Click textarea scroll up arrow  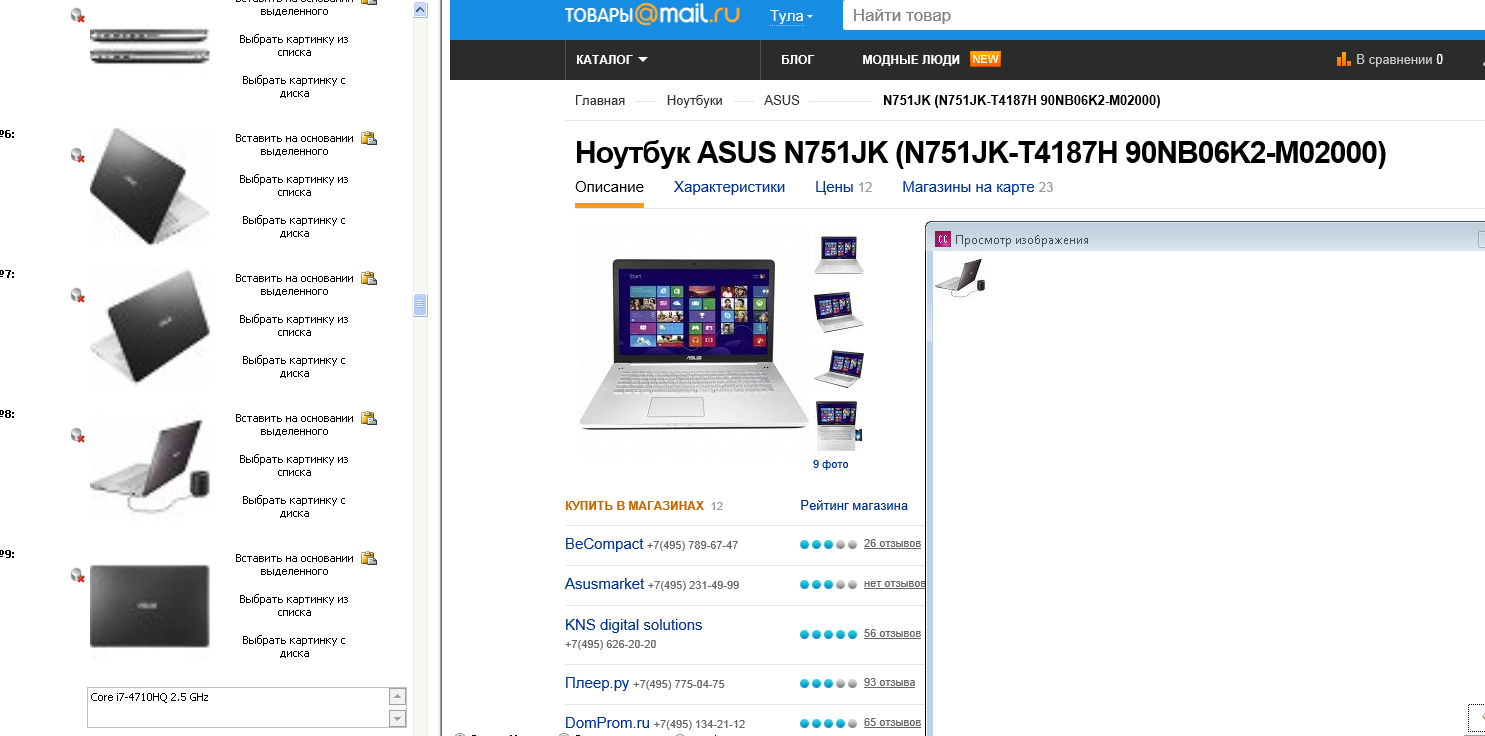[x=398, y=696]
